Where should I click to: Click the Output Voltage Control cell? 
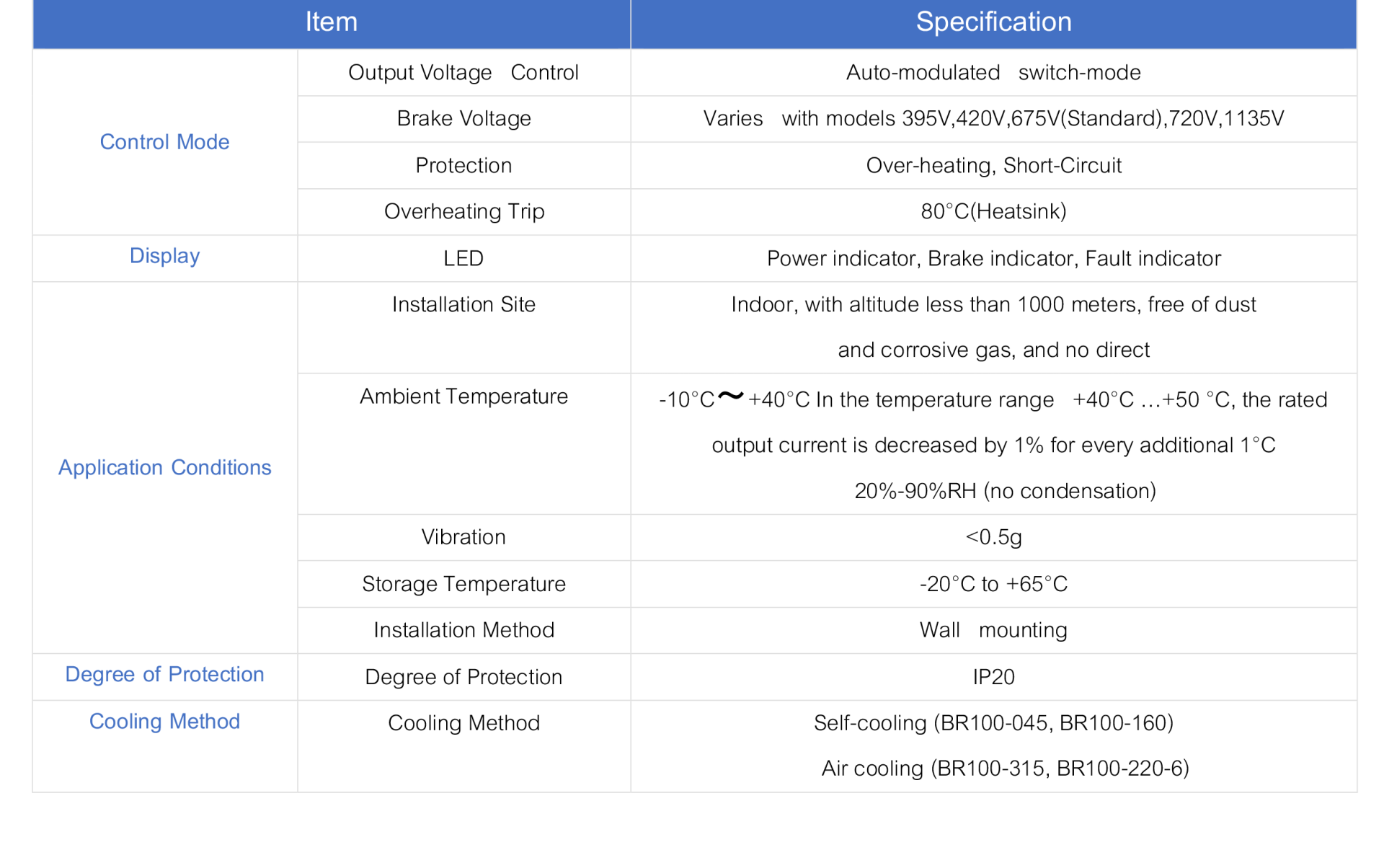pyautogui.click(x=463, y=72)
